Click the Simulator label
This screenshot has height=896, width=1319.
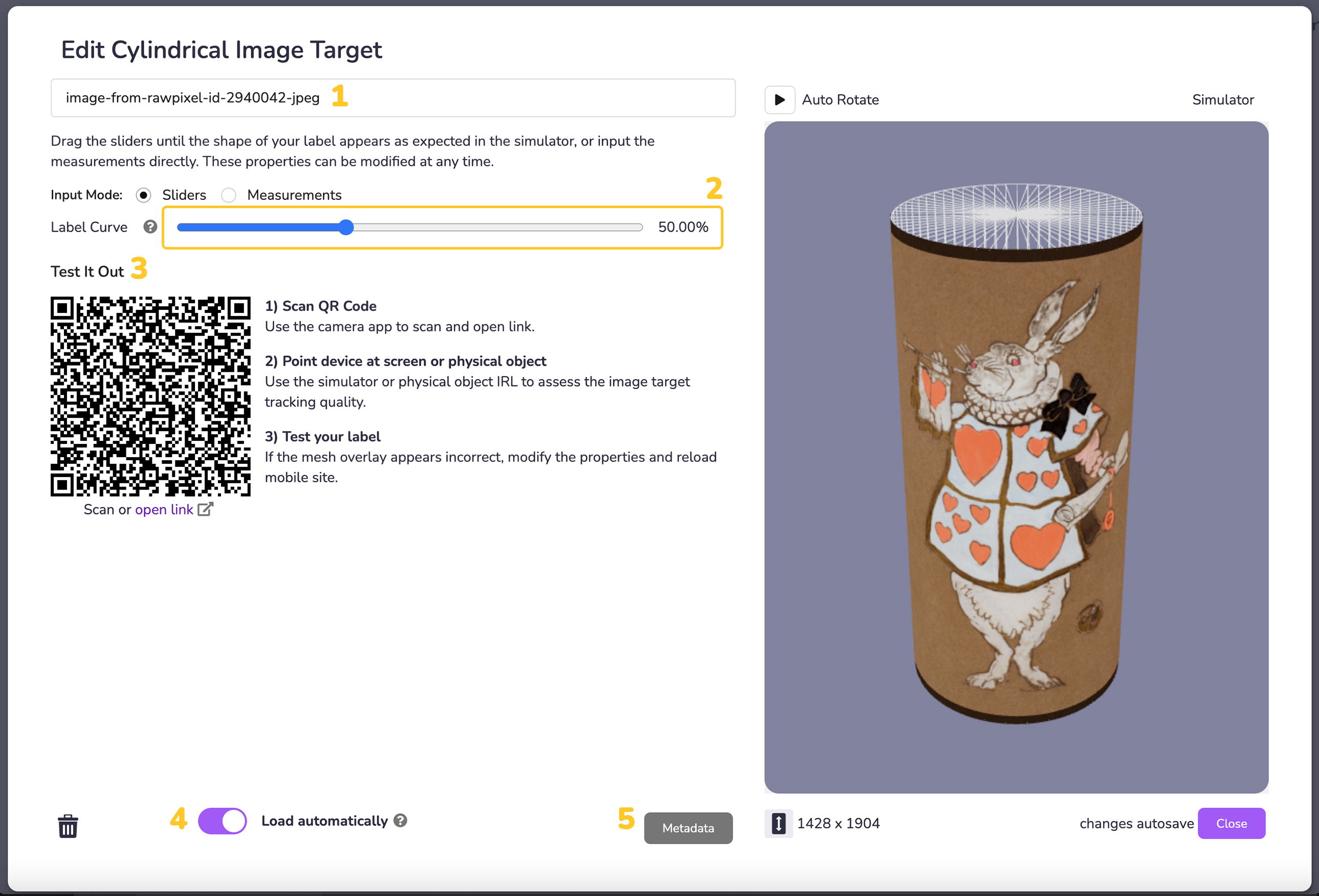click(x=1222, y=100)
